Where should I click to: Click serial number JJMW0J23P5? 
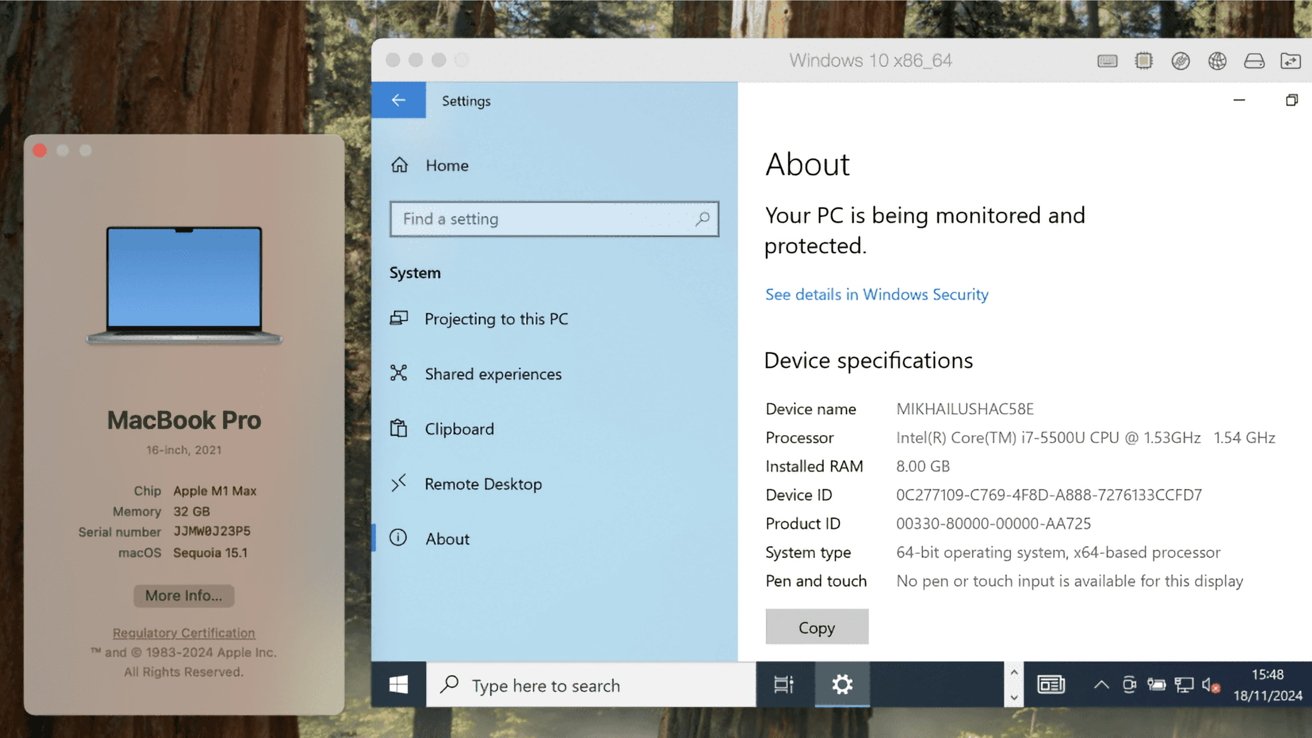coord(212,532)
